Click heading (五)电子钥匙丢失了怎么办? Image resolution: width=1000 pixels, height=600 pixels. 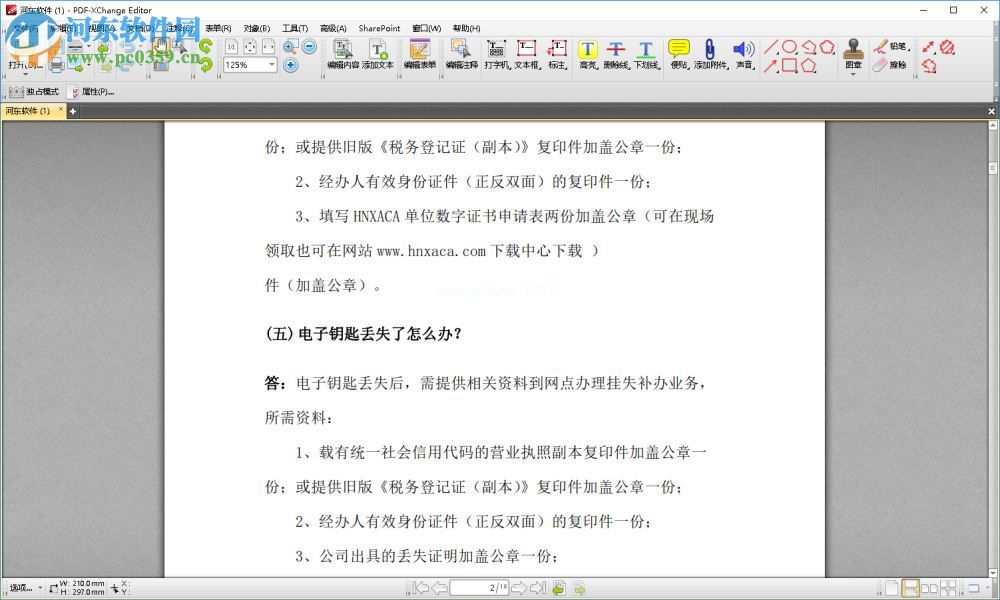click(x=364, y=333)
